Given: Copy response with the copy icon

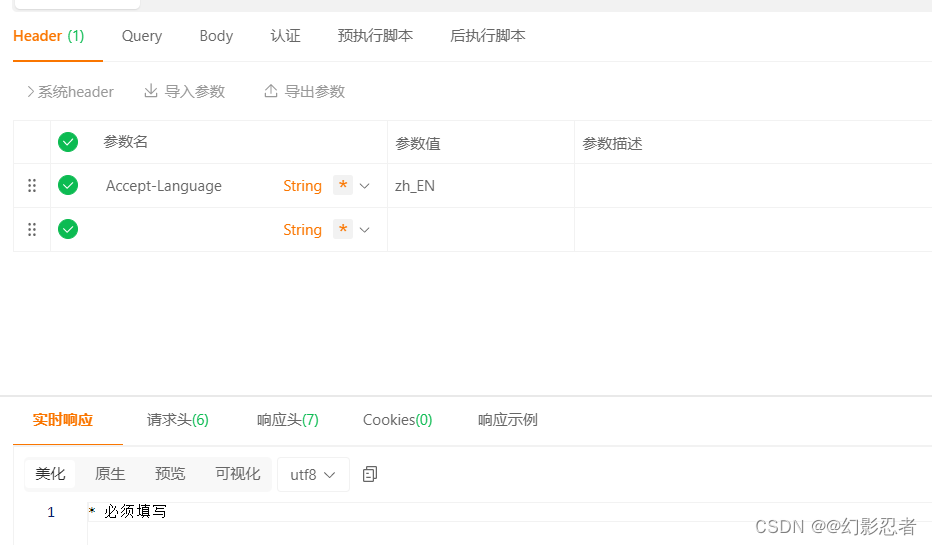Looking at the screenshot, I should pos(370,474).
